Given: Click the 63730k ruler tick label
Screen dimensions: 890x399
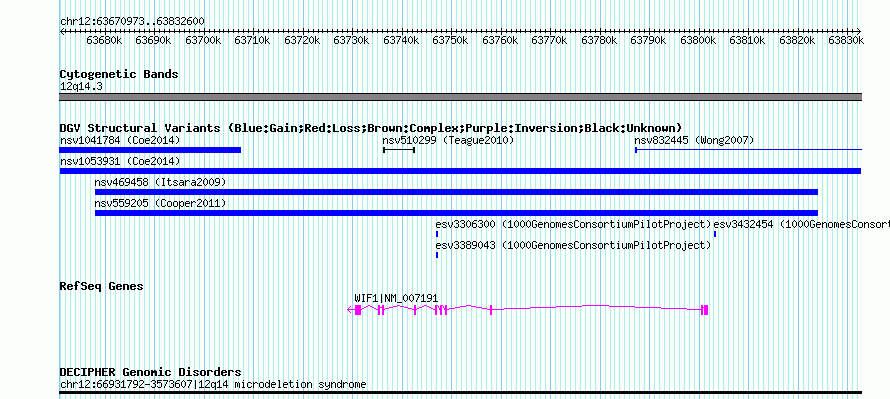Looking at the screenshot, I should 351,40.
